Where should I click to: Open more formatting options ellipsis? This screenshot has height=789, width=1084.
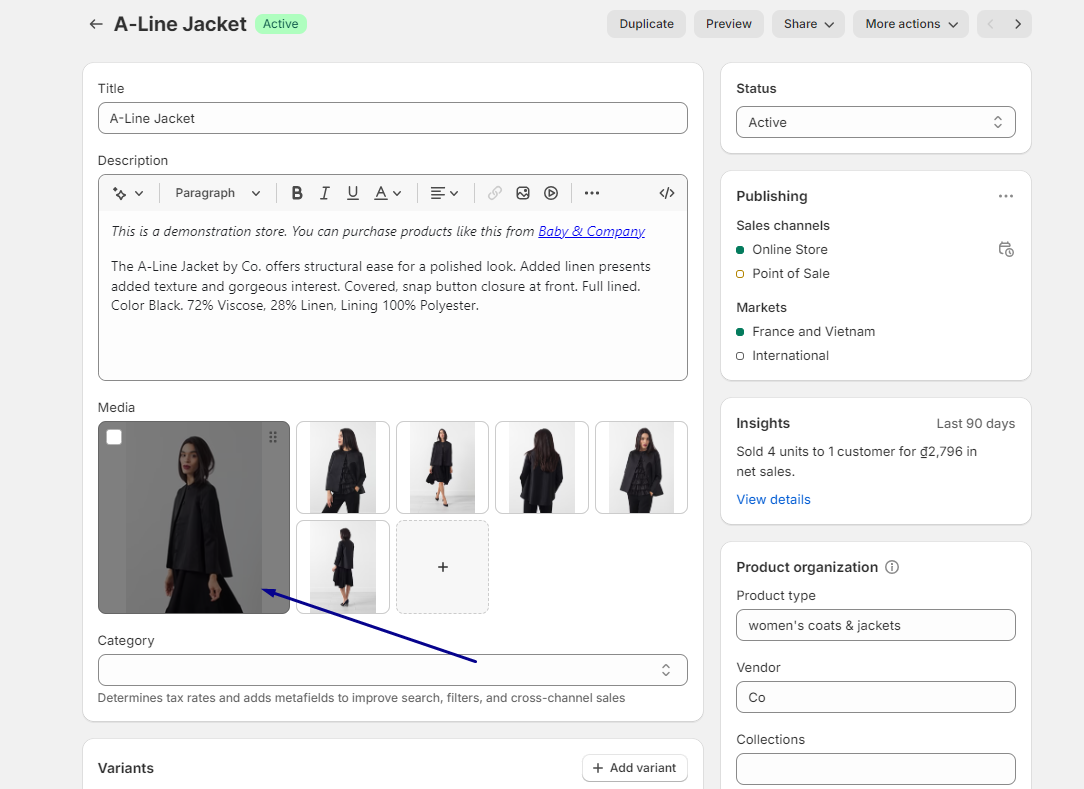[x=592, y=194]
